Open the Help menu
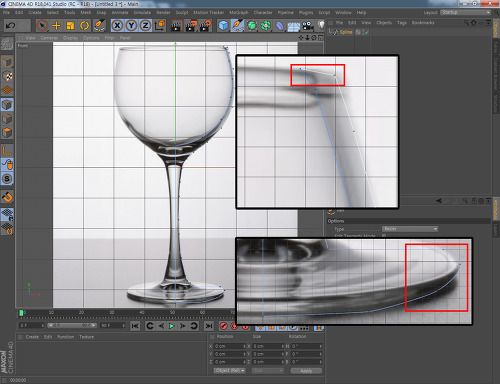Screen dimensions: 500x384 click(361, 12)
